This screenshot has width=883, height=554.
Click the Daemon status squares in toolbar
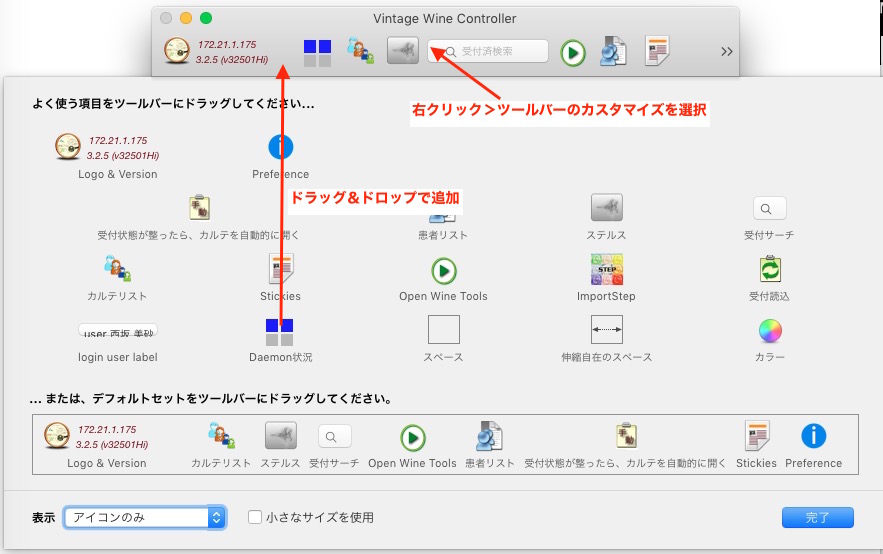[x=317, y=53]
